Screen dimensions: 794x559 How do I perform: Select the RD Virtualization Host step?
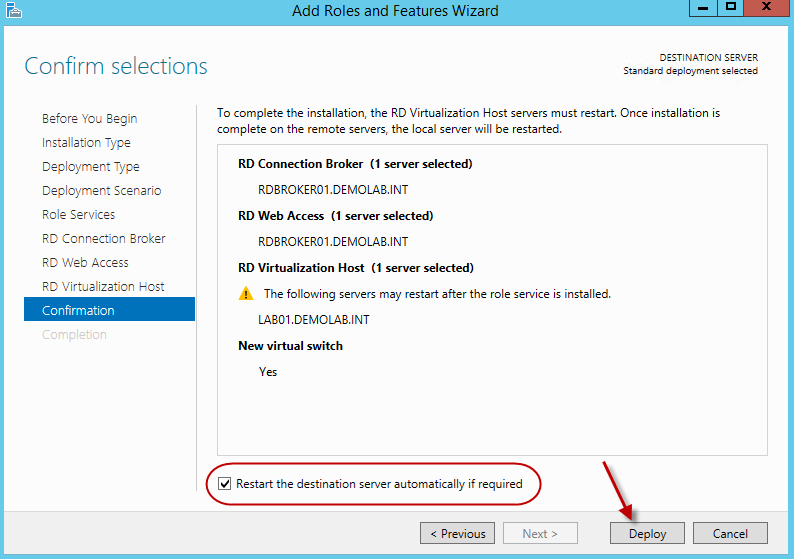pos(103,287)
